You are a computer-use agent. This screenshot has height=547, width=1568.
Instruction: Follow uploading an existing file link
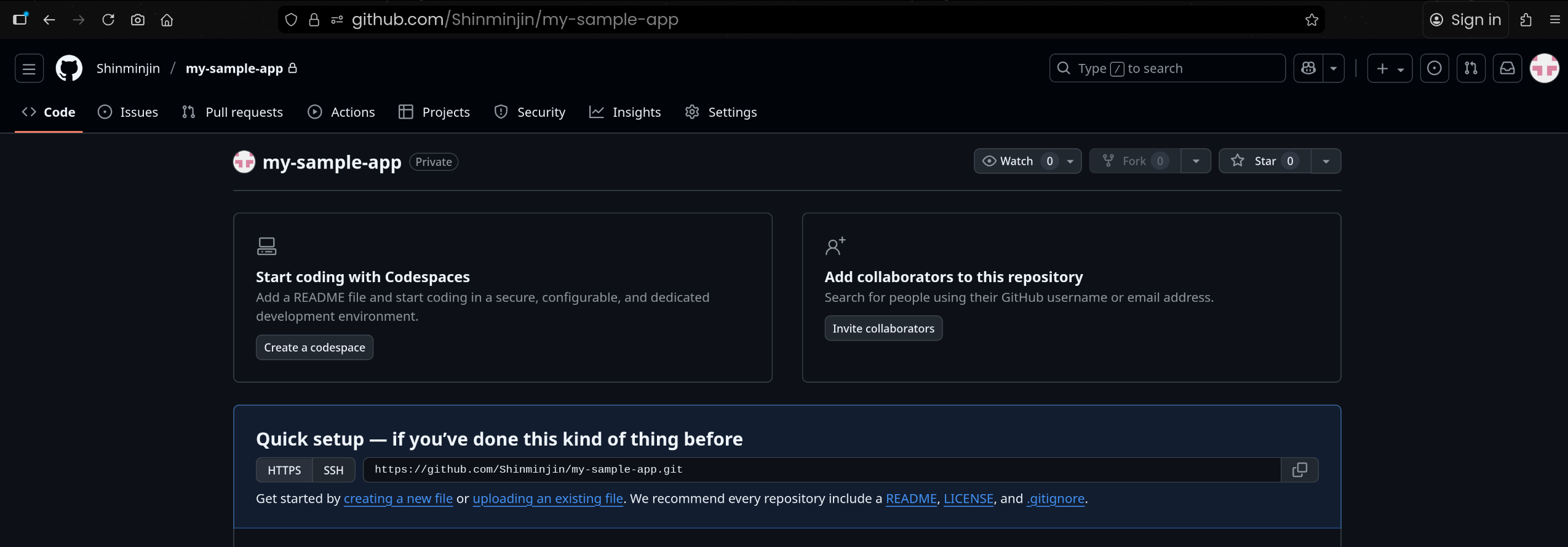pyautogui.click(x=547, y=498)
